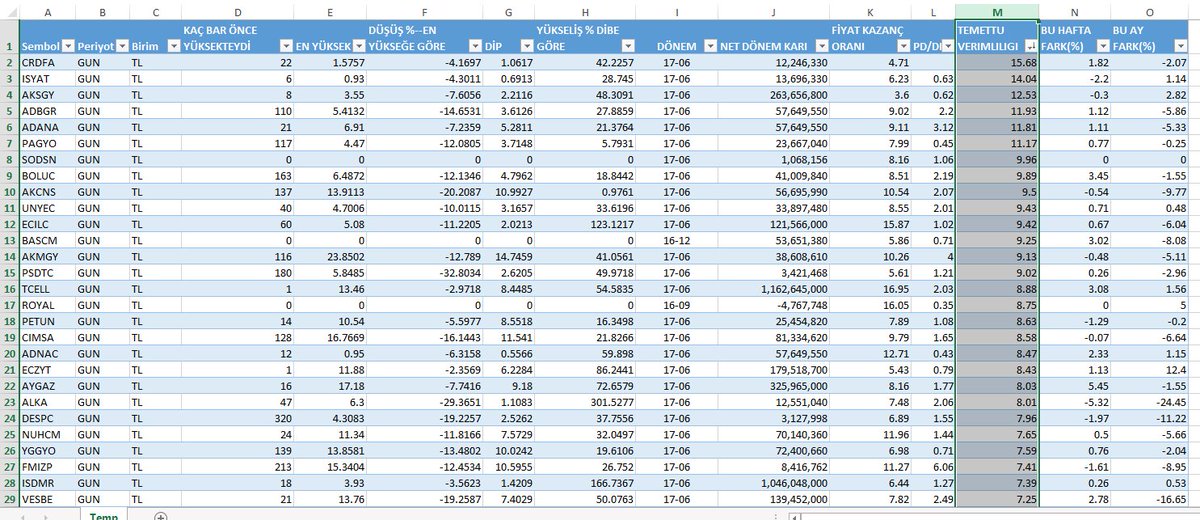The width and height of the screenshot is (1200, 520).
Task: Click the ADBGR symbol cell
Action: pyautogui.click(x=50, y=110)
